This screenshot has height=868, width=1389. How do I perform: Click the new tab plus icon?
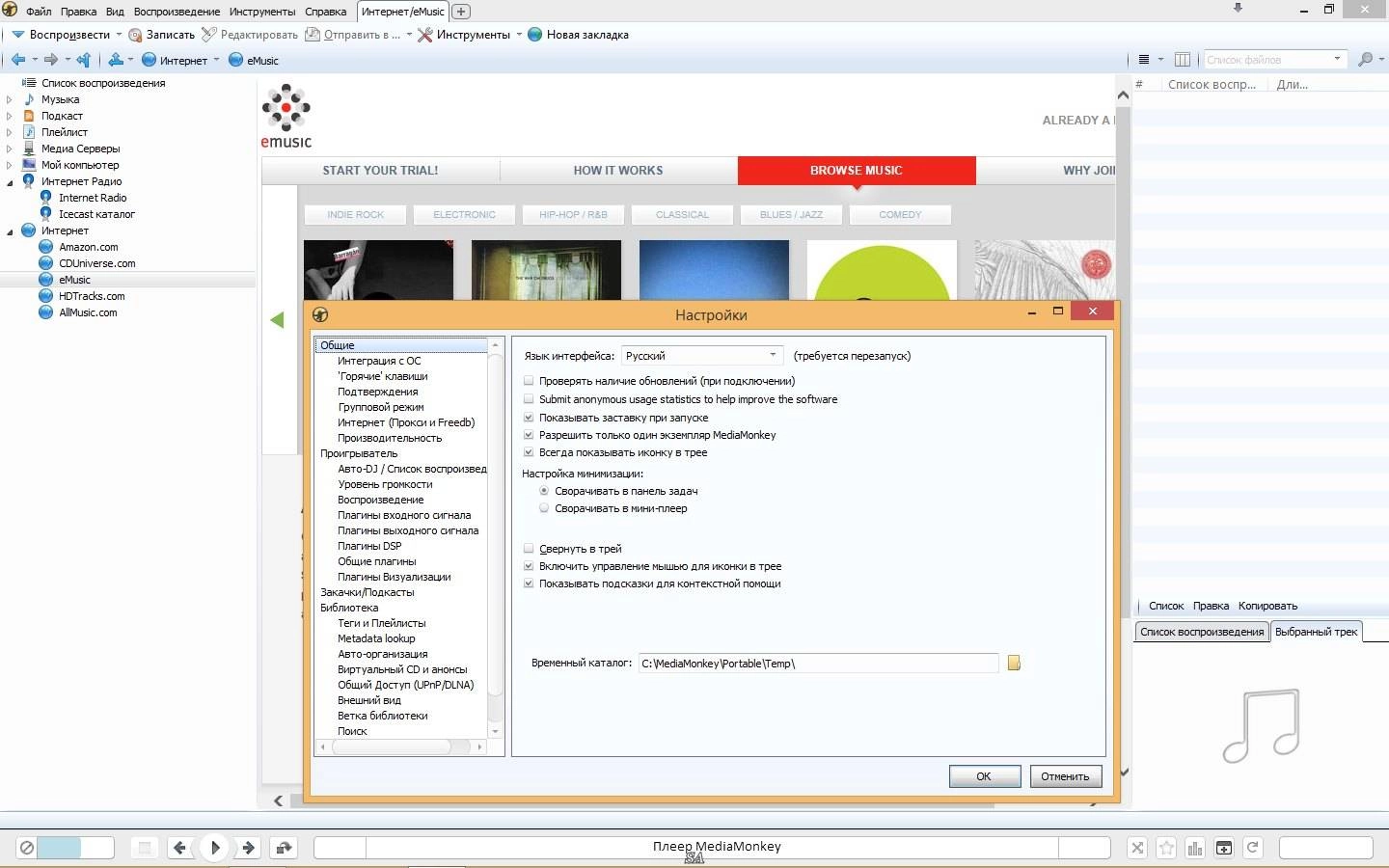coord(461,12)
